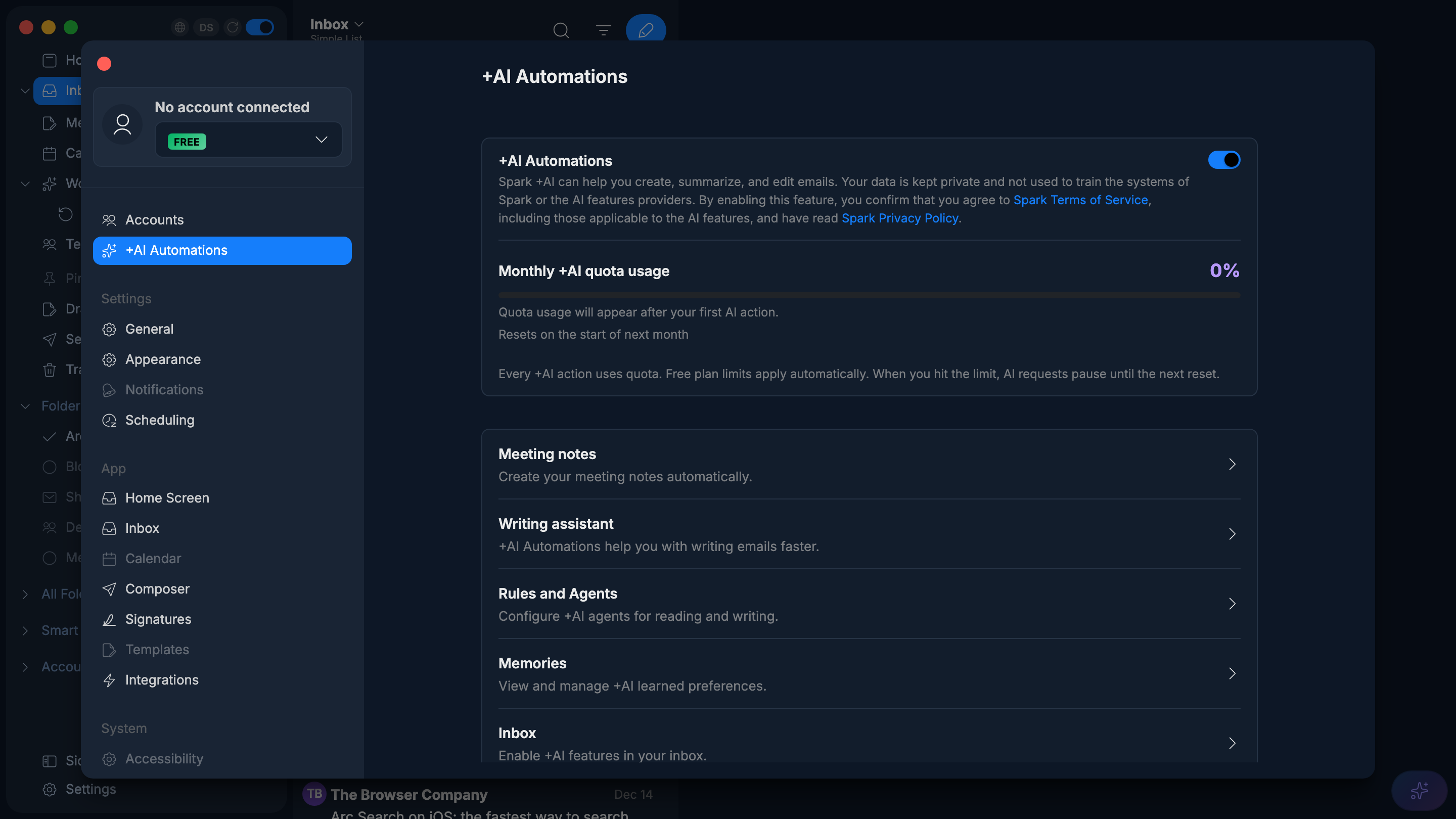Click the Home Screen icon in App section

tap(109, 498)
